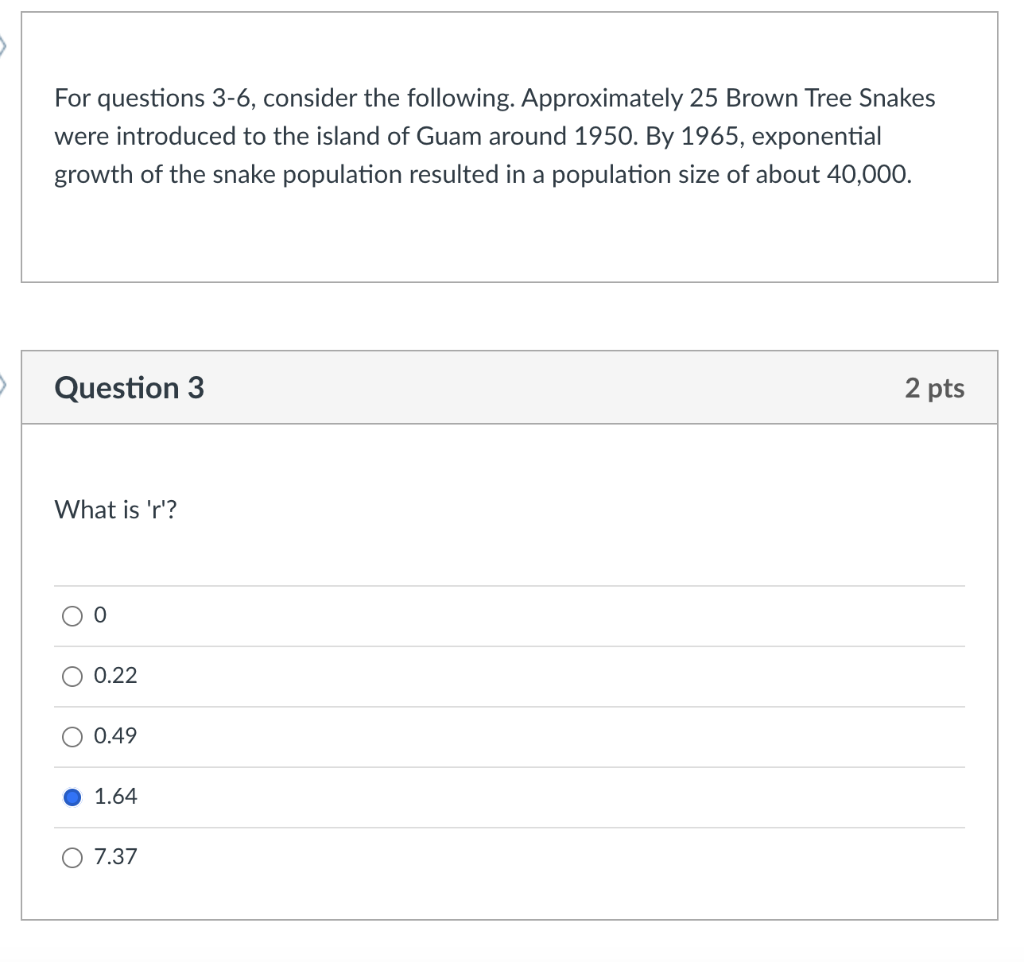
Task: Select the radio button for answer 0
Action: pyautogui.click(x=71, y=616)
